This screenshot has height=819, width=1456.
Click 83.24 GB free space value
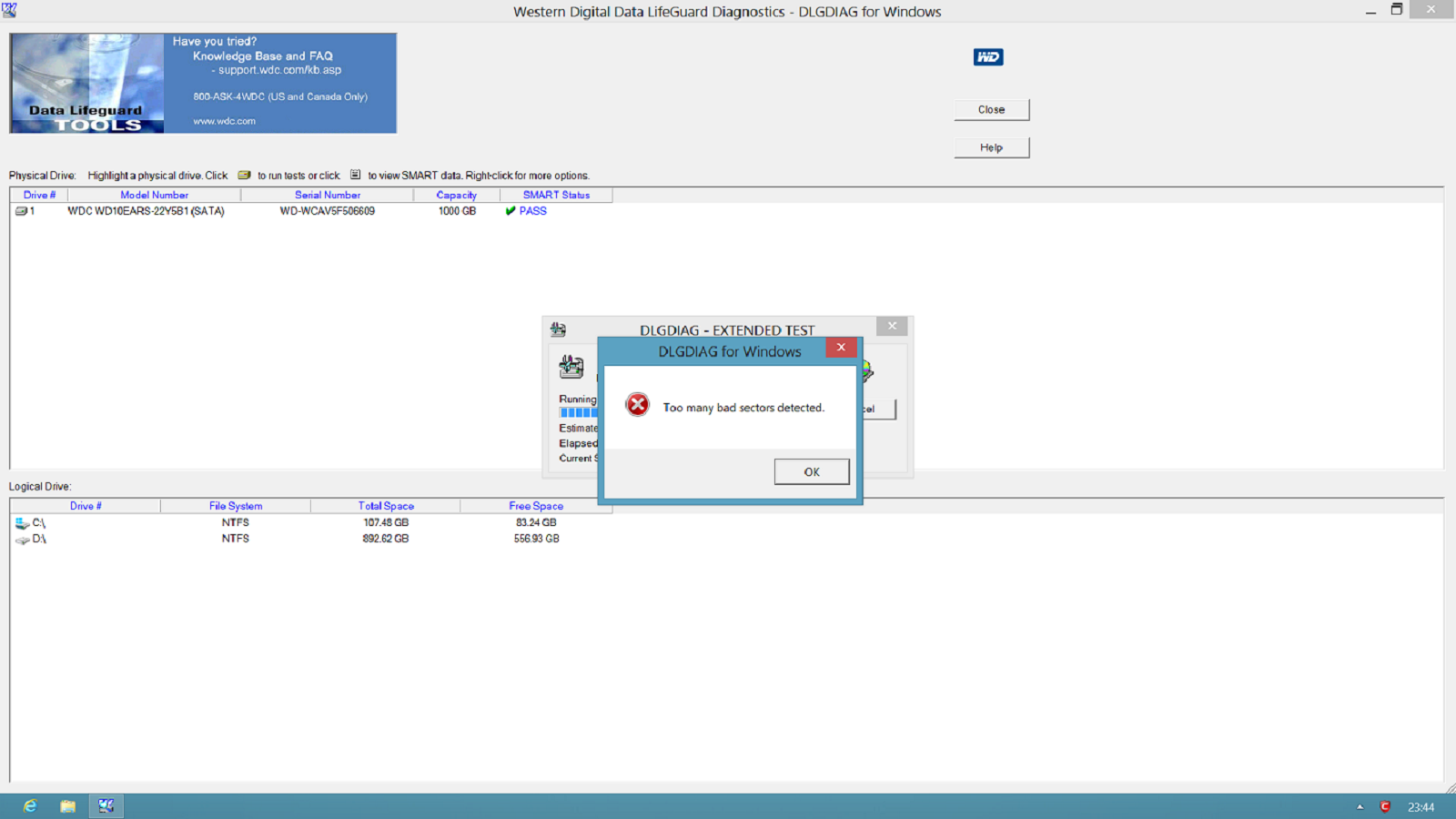(536, 522)
